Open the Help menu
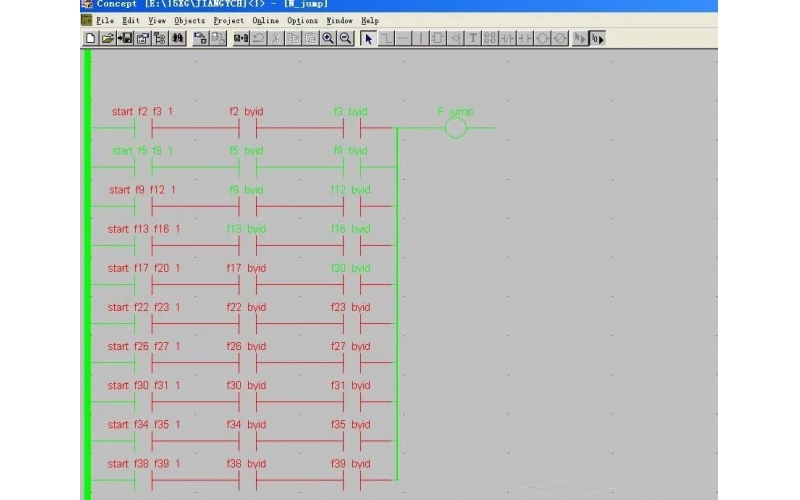Screen dimensions: 800x500 coord(370,20)
